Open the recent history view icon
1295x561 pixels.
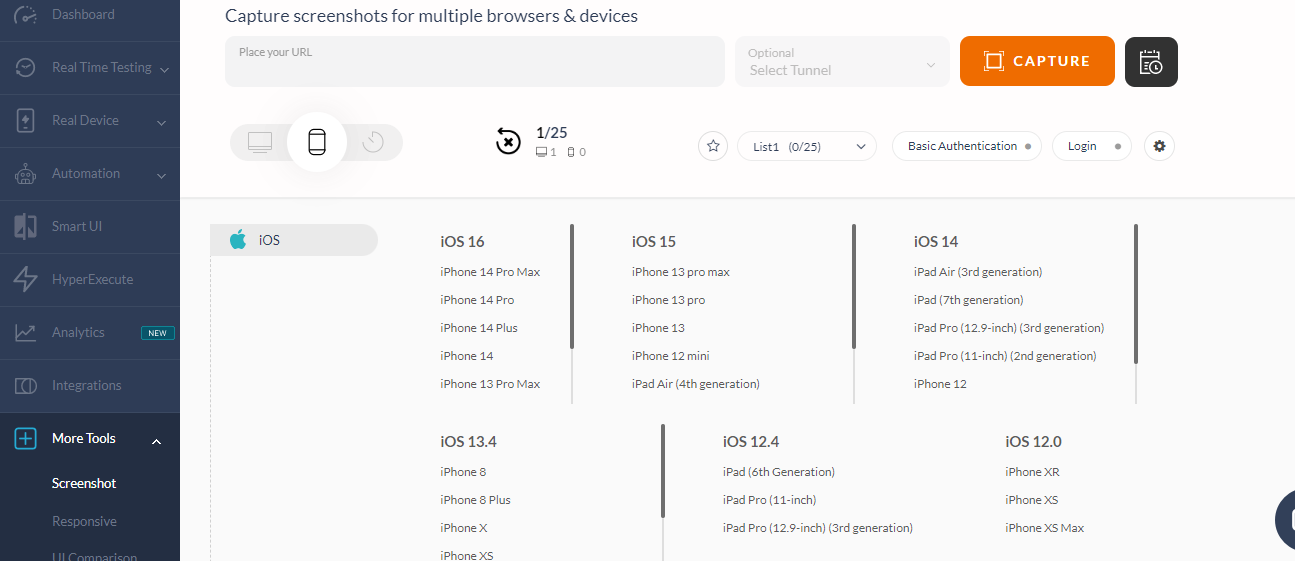pyautogui.click(x=373, y=142)
